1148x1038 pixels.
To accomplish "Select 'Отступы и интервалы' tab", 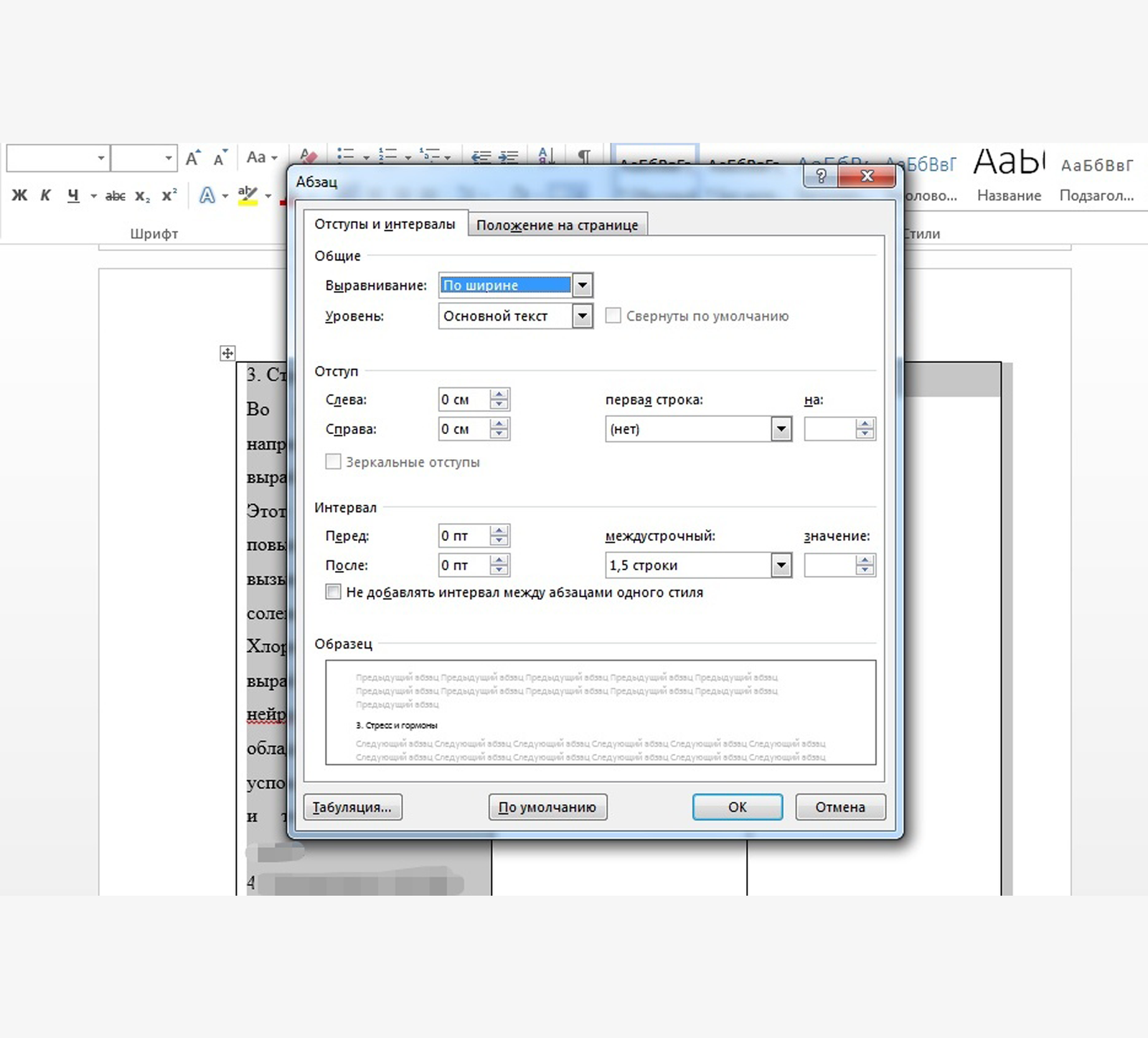I will (x=385, y=224).
